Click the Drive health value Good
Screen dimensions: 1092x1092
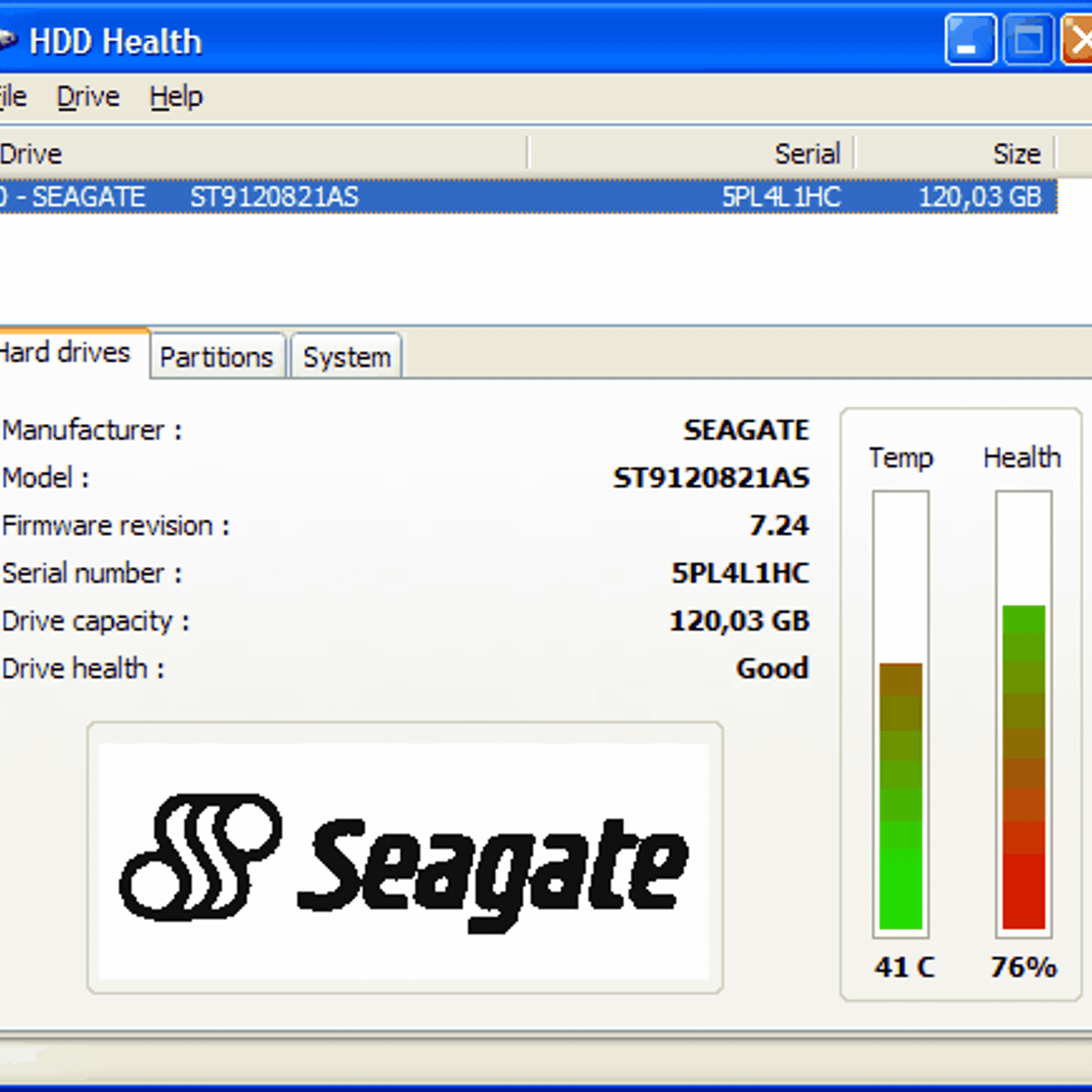point(772,668)
